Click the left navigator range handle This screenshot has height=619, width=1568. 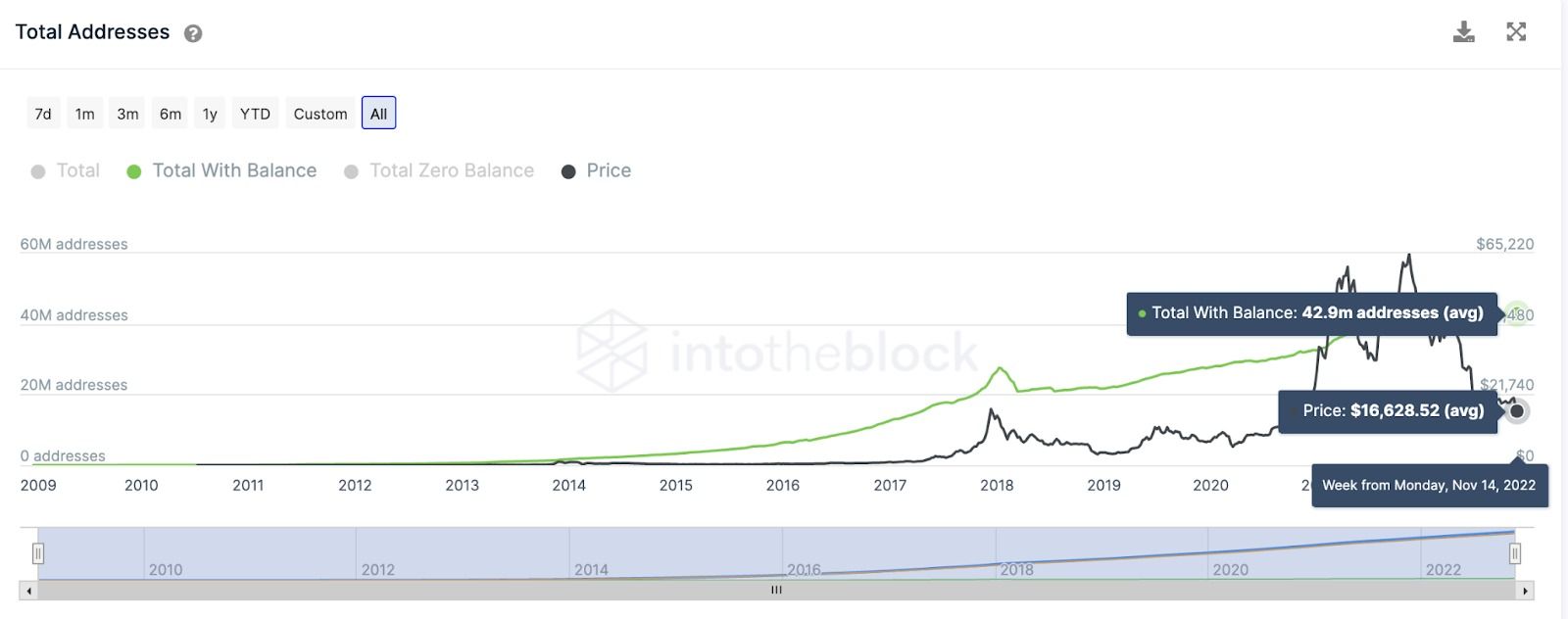point(38,553)
